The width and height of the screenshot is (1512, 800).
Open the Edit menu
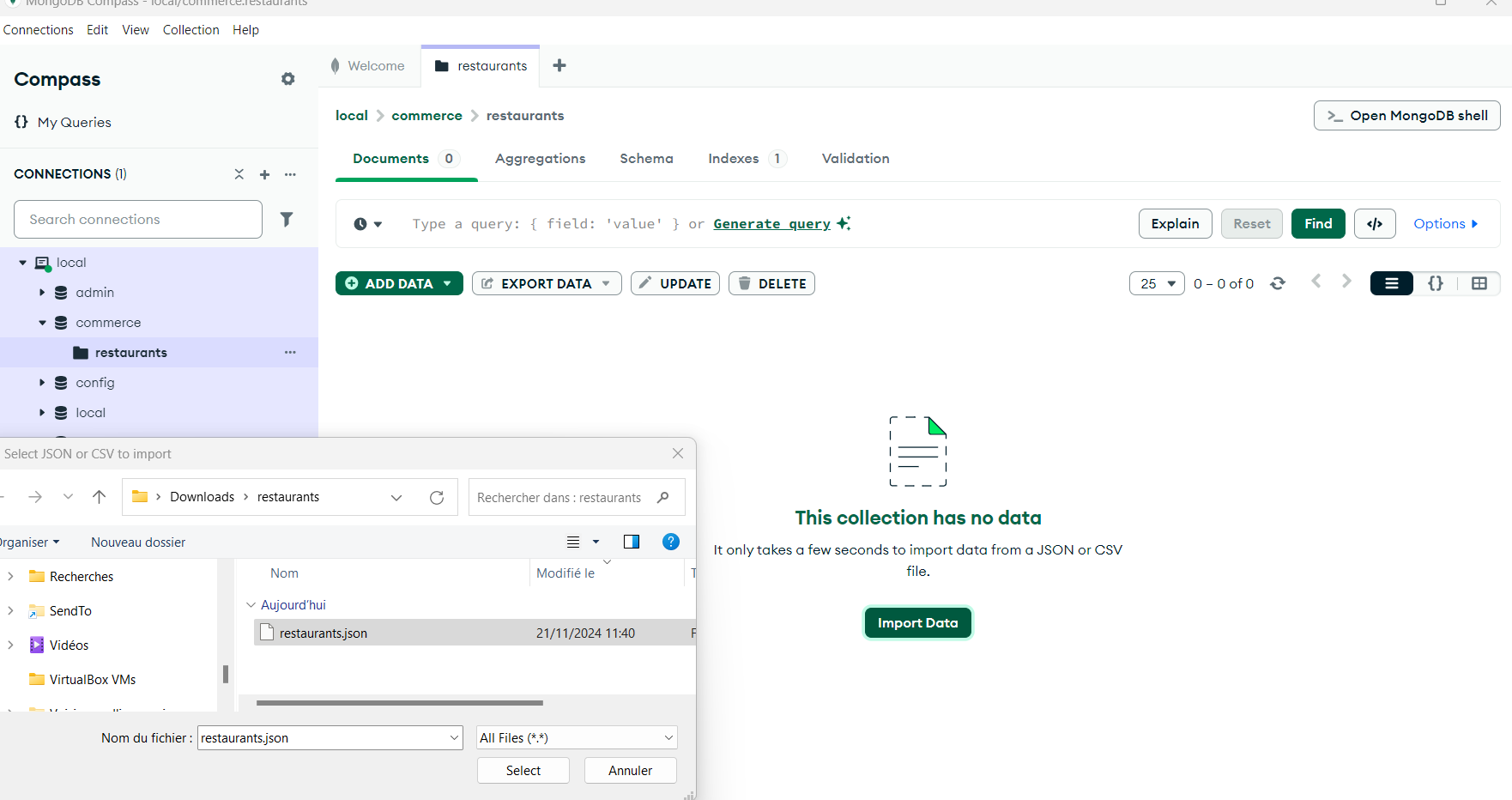(97, 30)
